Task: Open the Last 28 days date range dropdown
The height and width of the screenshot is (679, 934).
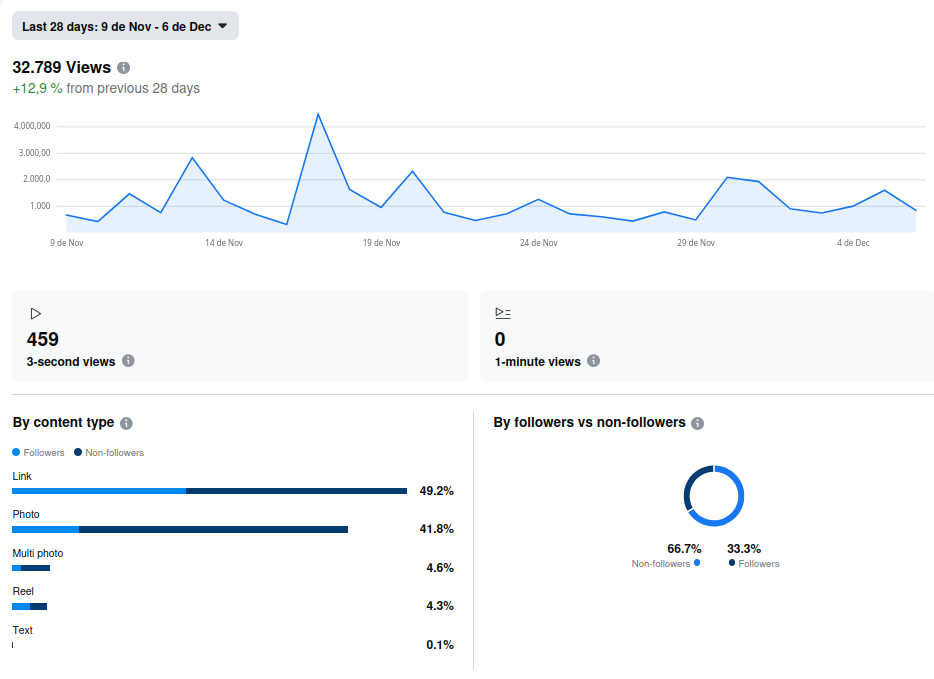Action: coord(125,26)
